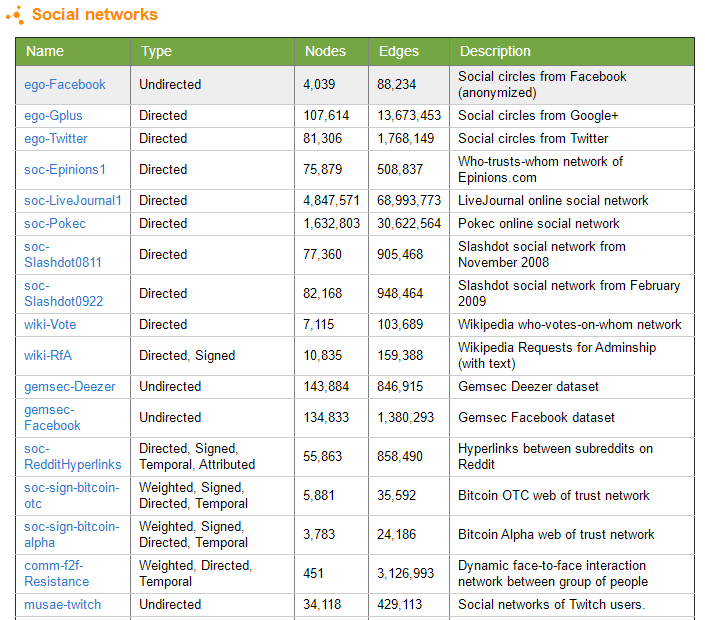Open the soc-Pokec dataset link

coord(55,223)
